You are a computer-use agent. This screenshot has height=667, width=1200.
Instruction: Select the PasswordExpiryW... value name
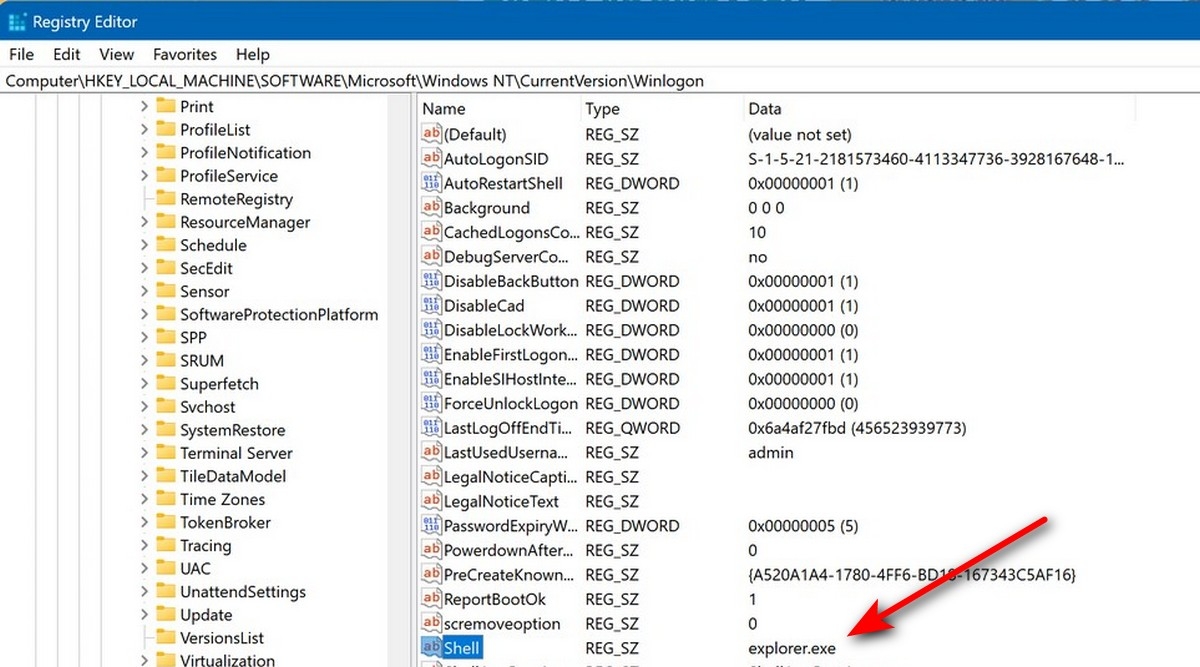coord(511,526)
